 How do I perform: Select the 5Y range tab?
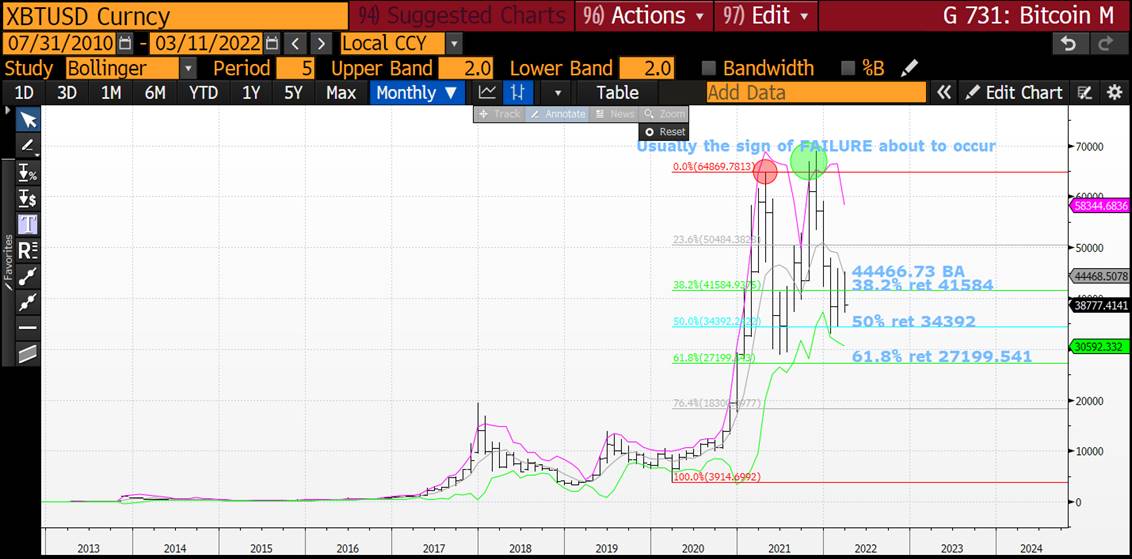(x=292, y=92)
